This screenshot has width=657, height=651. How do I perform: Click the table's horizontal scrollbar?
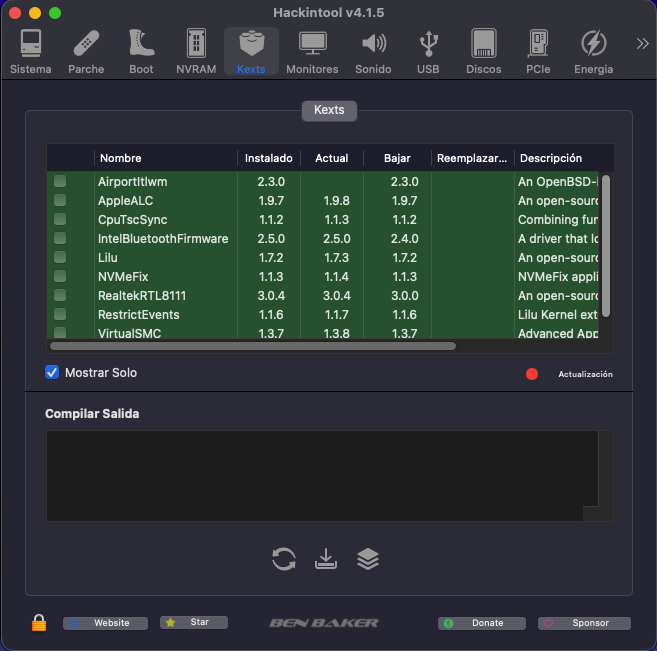(x=253, y=346)
